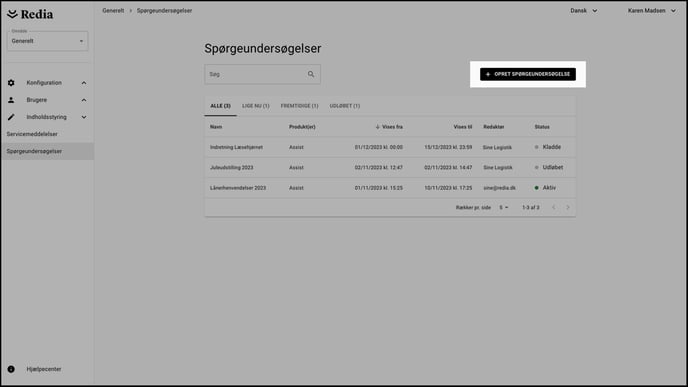Click the Indholdsstyring pencil icon
The image size is (688, 387).
point(11,117)
